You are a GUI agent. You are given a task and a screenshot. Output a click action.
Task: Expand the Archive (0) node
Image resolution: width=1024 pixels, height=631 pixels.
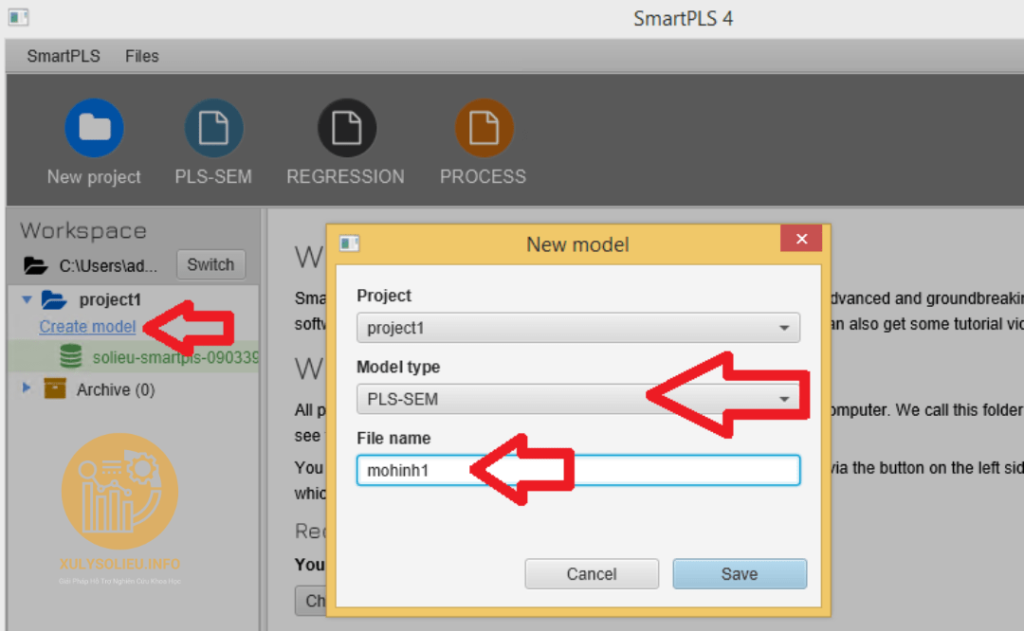tap(26, 388)
